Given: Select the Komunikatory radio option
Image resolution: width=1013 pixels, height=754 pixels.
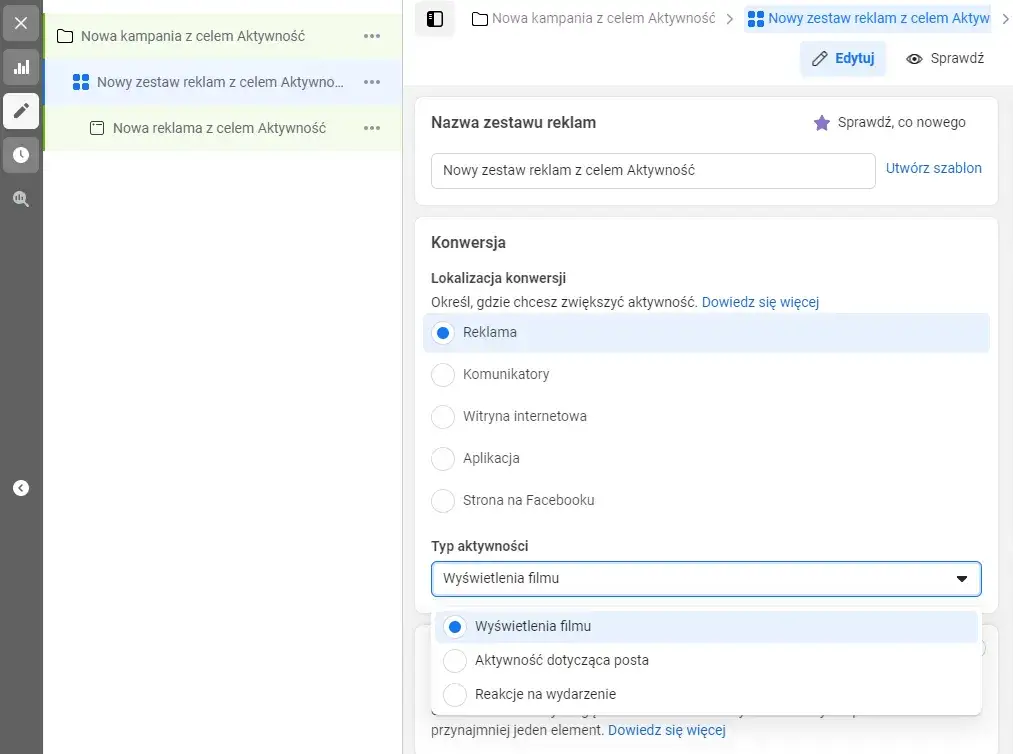Looking at the screenshot, I should tap(443, 374).
